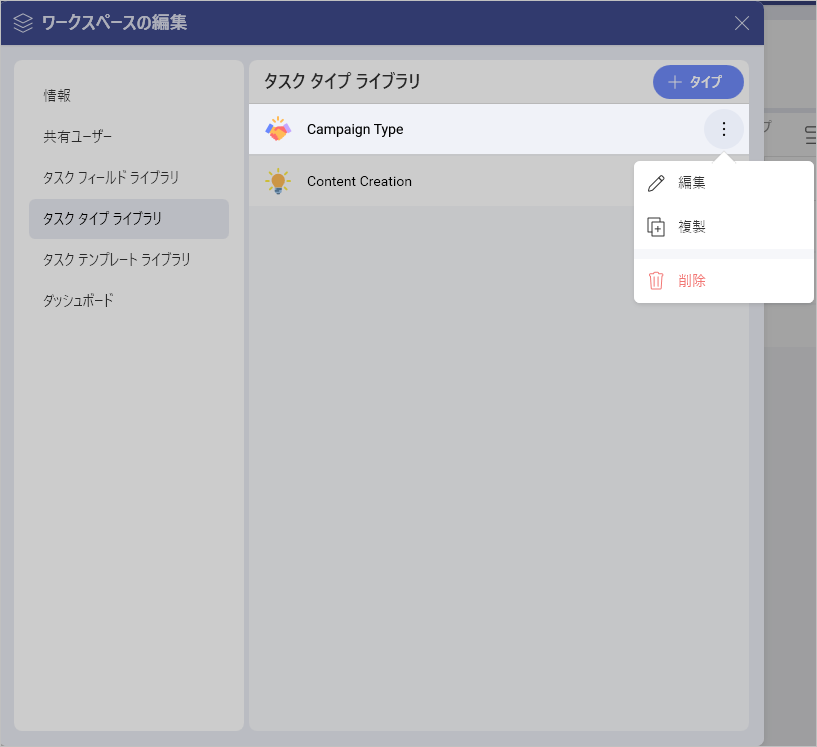Click the Campaign Type handshake icon
This screenshot has width=817, height=747.
point(278,129)
